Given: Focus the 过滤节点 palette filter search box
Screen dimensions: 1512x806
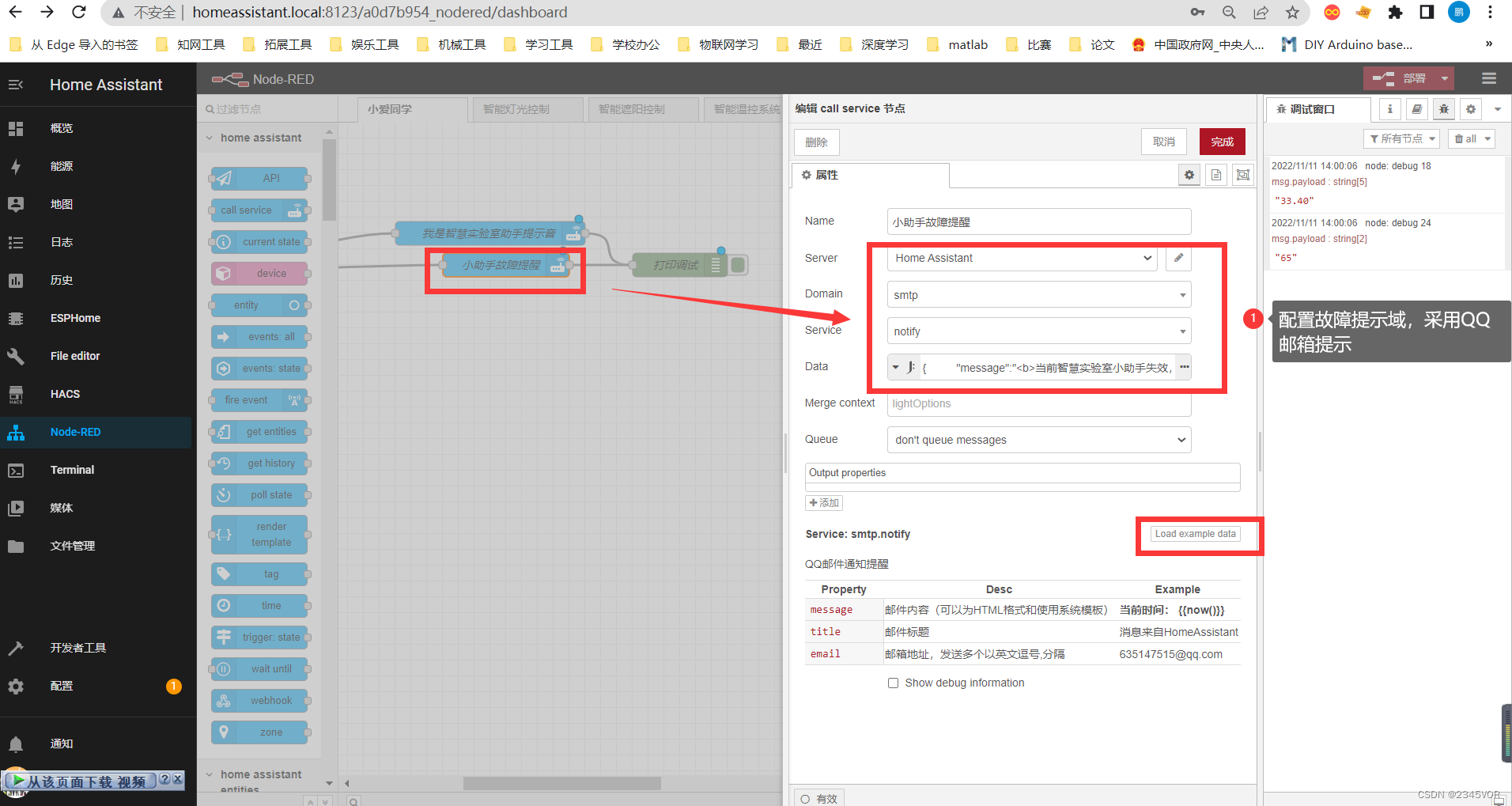Looking at the screenshot, I should [267, 109].
